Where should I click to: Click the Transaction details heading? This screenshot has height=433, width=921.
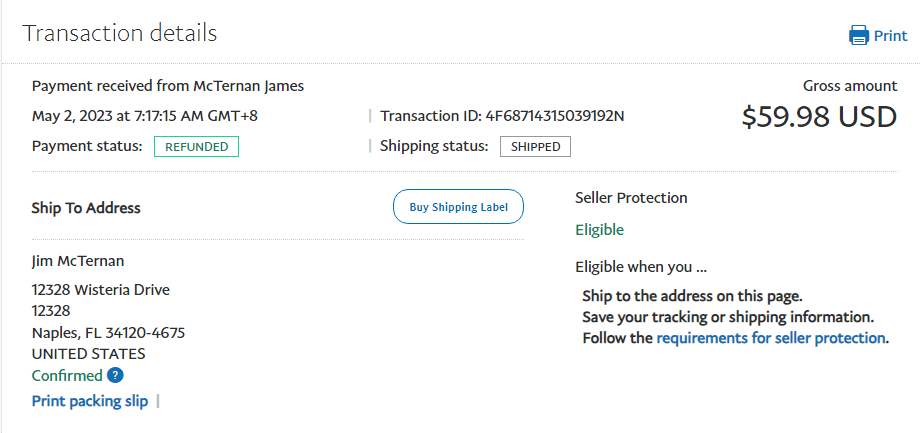119,33
